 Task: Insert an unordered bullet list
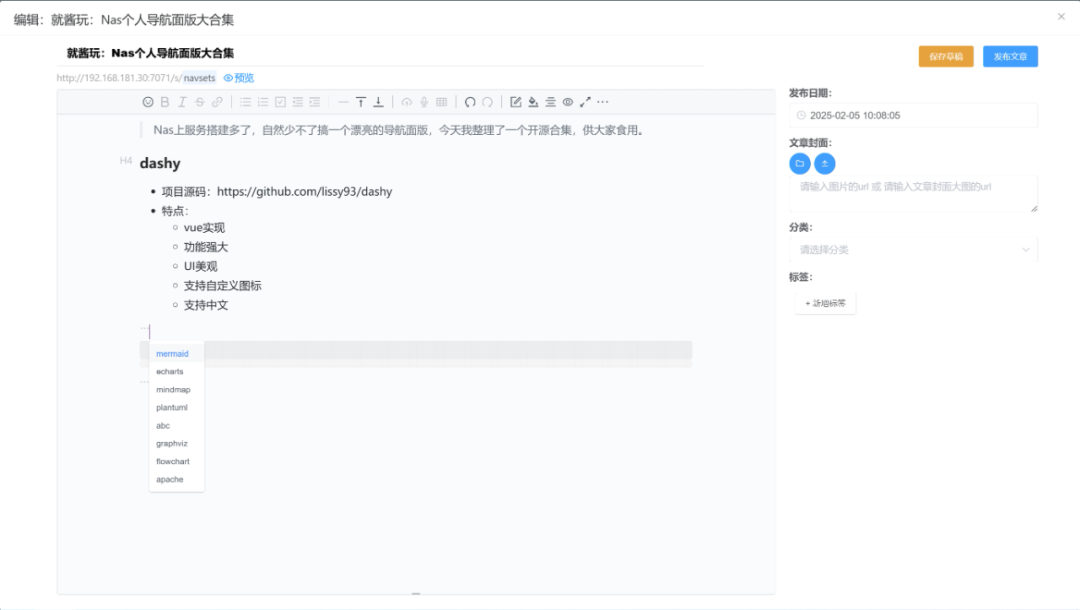coord(245,102)
